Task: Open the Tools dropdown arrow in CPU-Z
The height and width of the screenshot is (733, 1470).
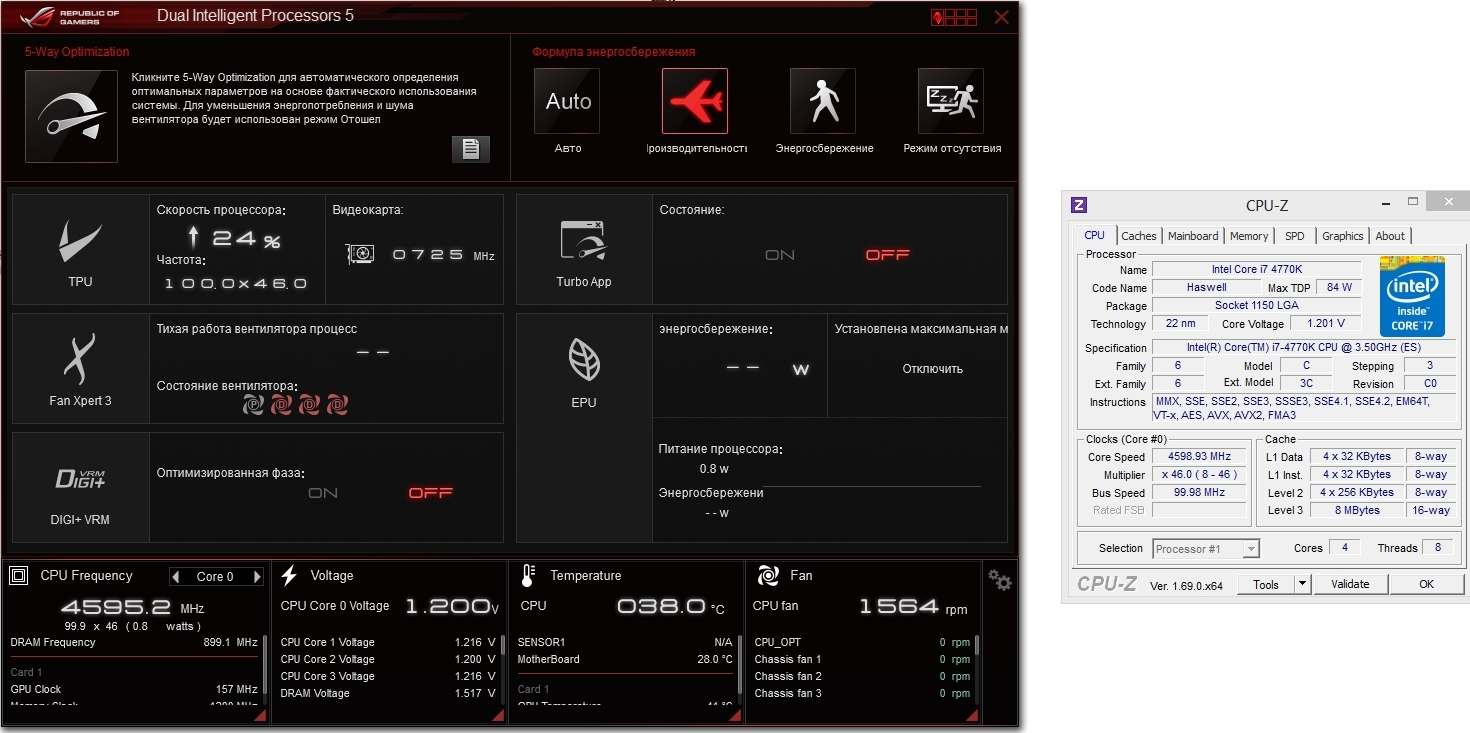Action: pyautogui.click(x=1302, y=584)
